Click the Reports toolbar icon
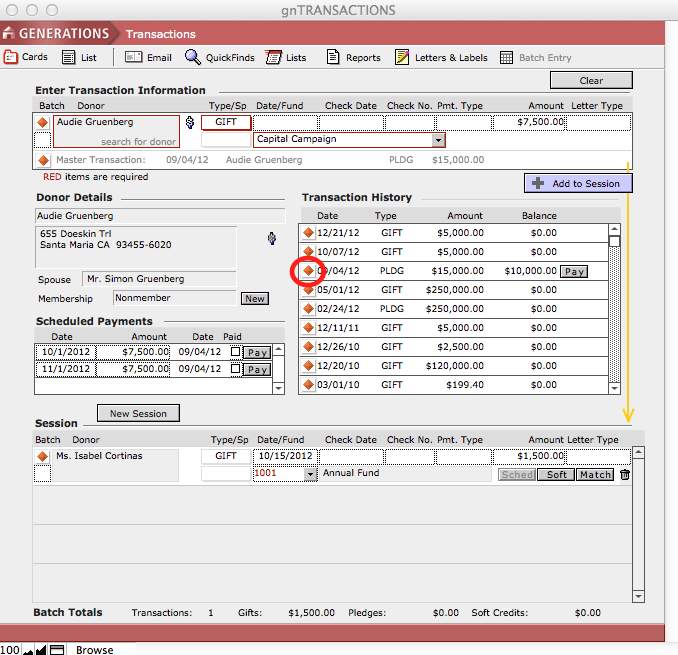678x655 pixels. click(333, 57)
